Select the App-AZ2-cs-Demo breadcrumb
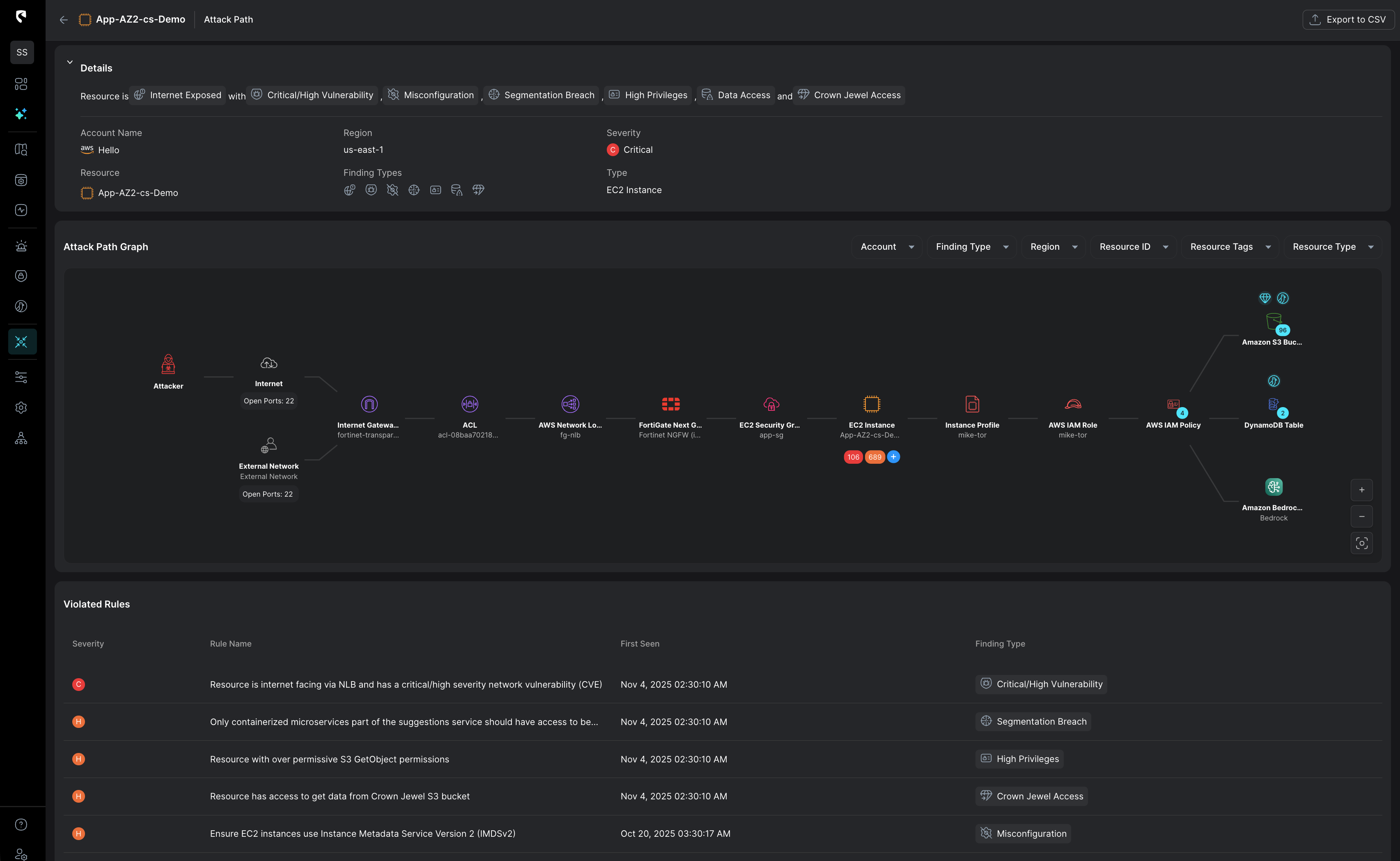Screen dimensions: 1400x861 pos(140,19)
